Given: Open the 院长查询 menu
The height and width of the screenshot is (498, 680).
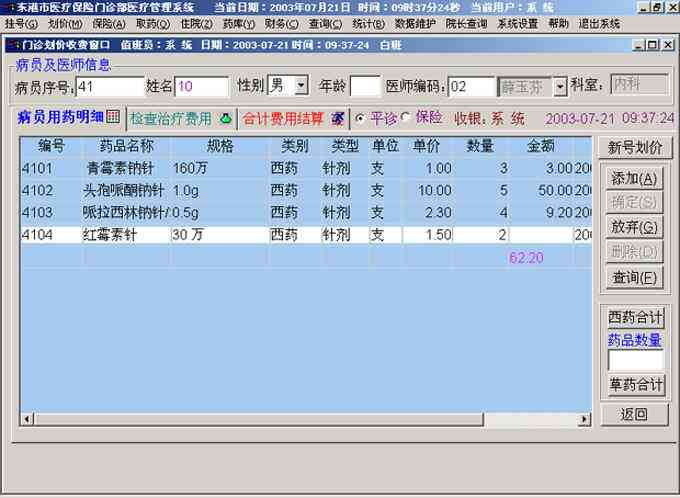Looking at the screenshot, I should pos(466,23).
